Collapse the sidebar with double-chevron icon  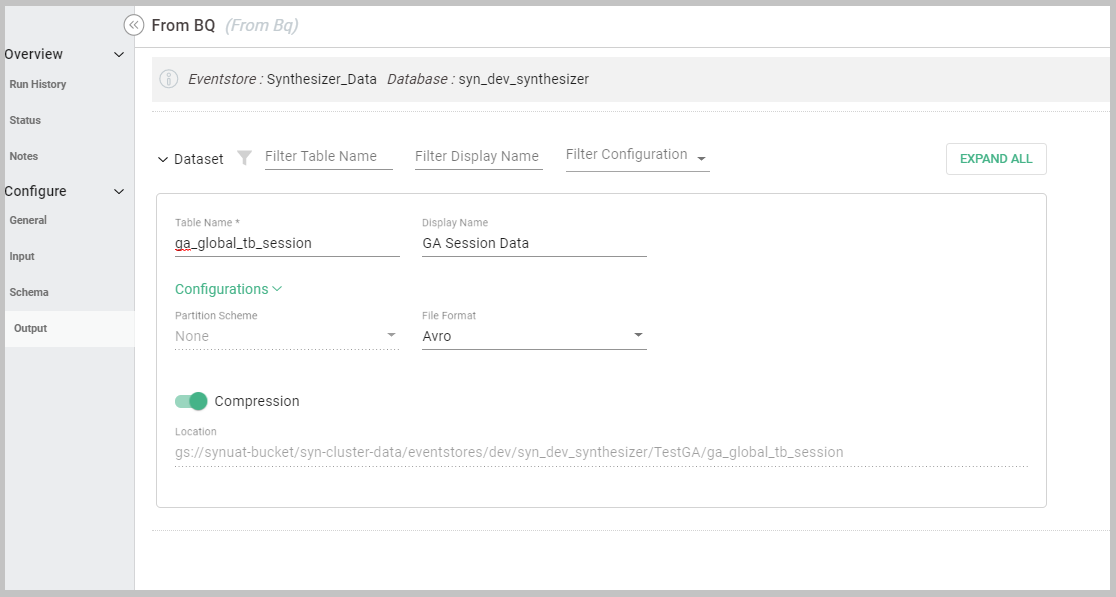click(134, 26)
